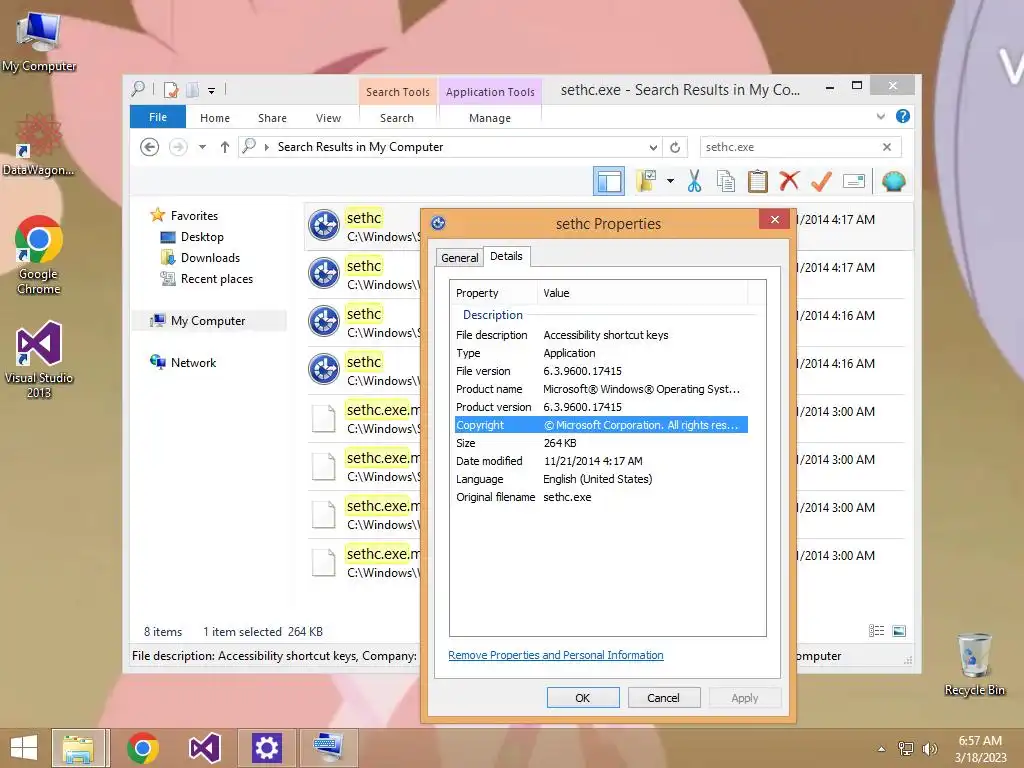Click the Rename icon in the toolbar
The image size is (1024, 768).
coord(854,181)
